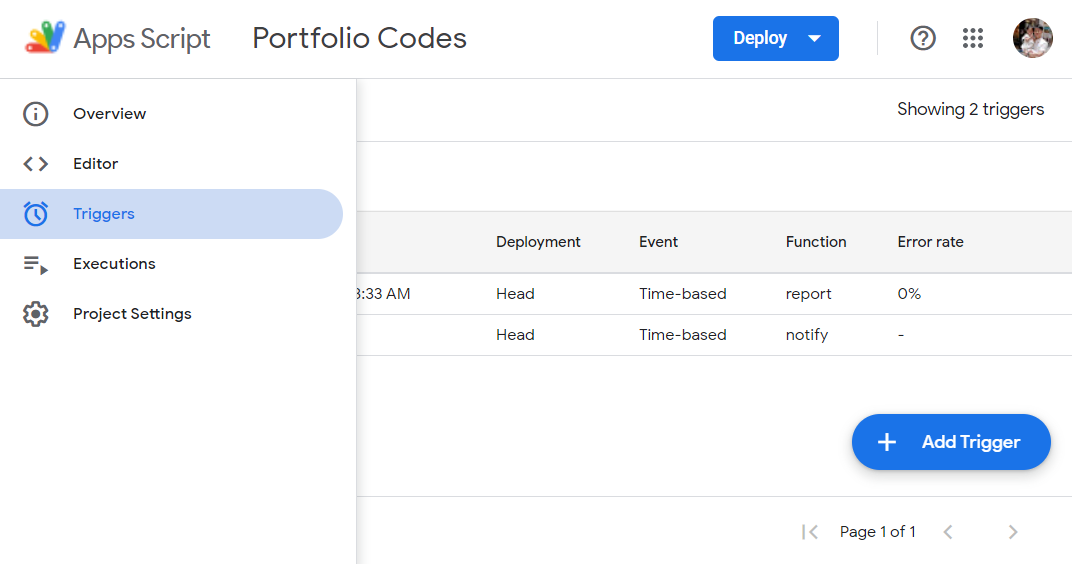Viewport: 1072px width, 564px height.
Task: Expand the Deploy dropdown arrow
Action: coord(814,38)
